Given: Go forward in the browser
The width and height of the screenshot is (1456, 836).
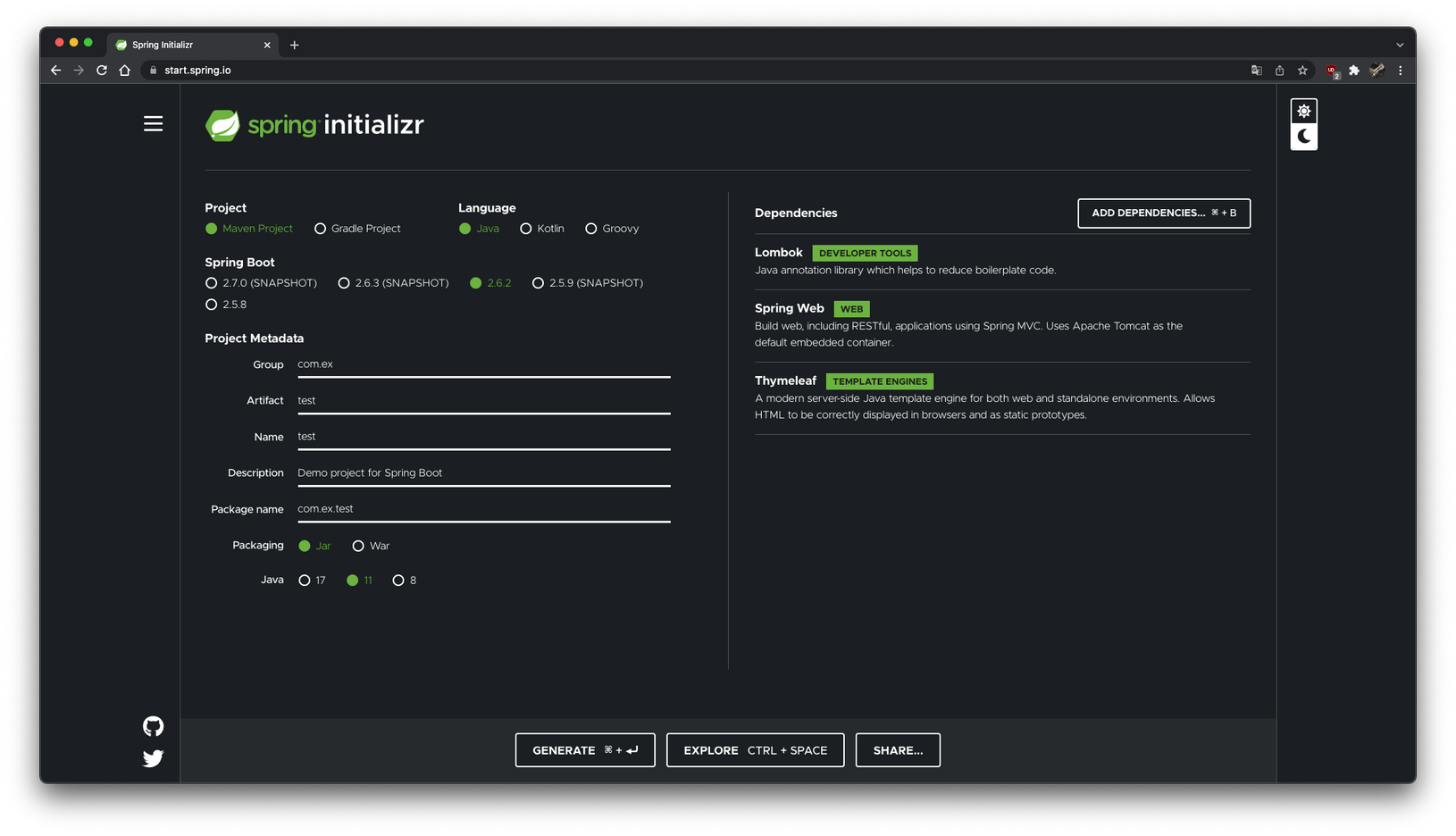Looking at the screenshot, I should coord(79,71).
